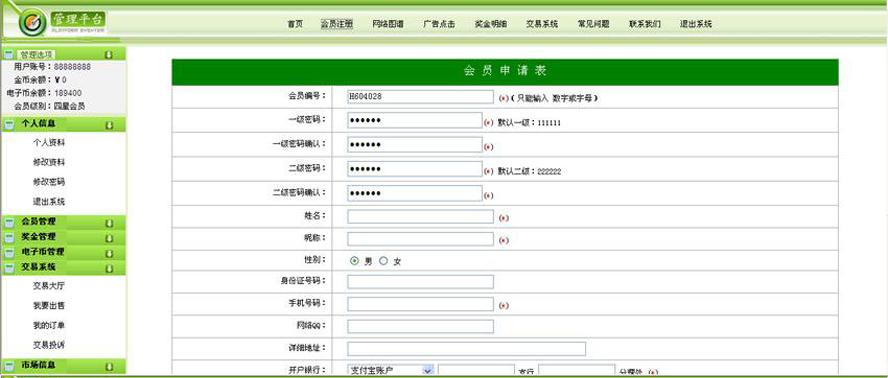
Task: Click 退出系统 under 个人信息 in the sidebar
Action: click(49, 202)
